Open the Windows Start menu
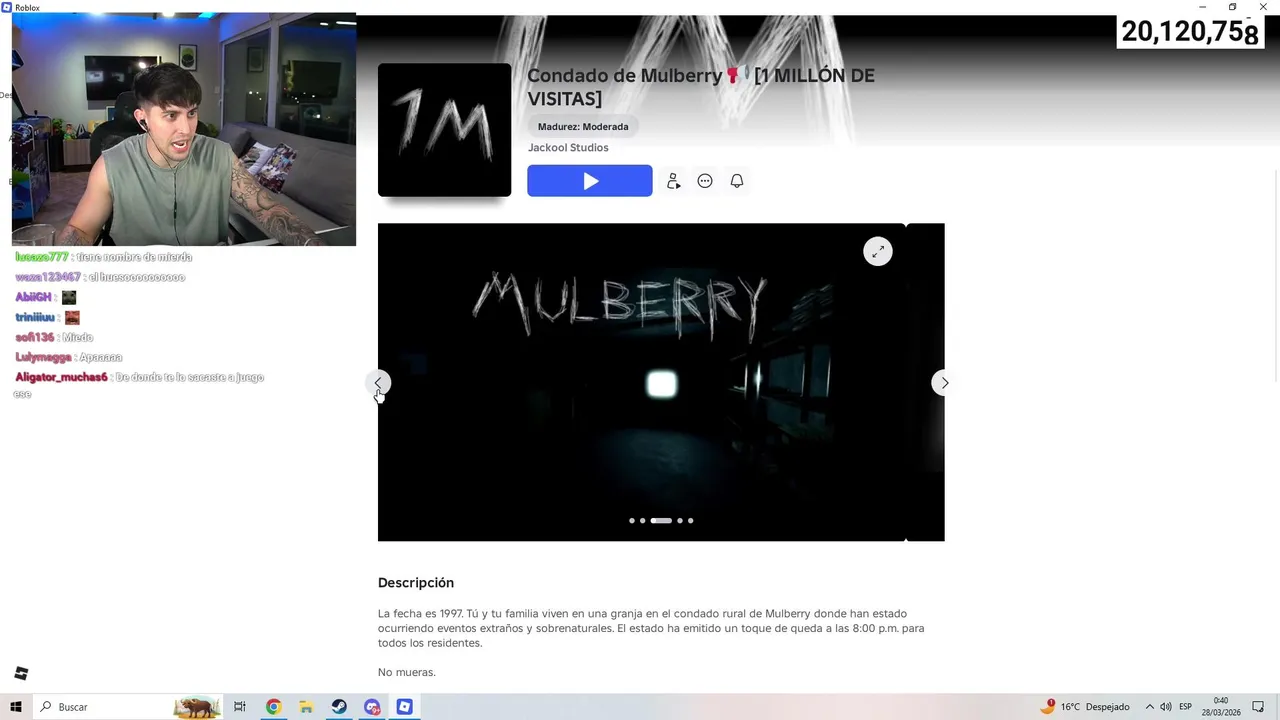This screenshot has width=1280, height=720. (16, 707)
